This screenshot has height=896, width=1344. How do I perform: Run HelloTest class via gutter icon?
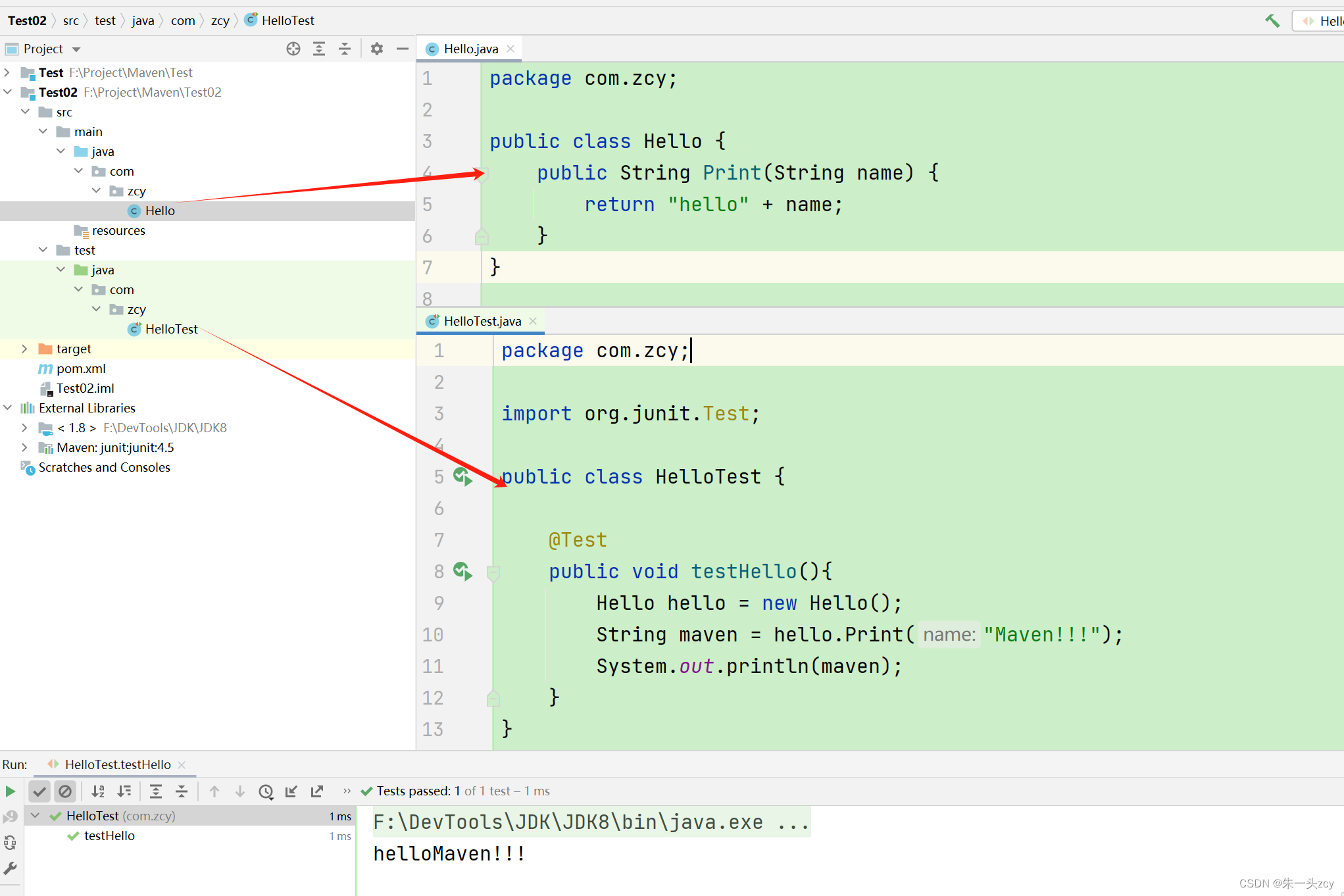pos(463,476)
